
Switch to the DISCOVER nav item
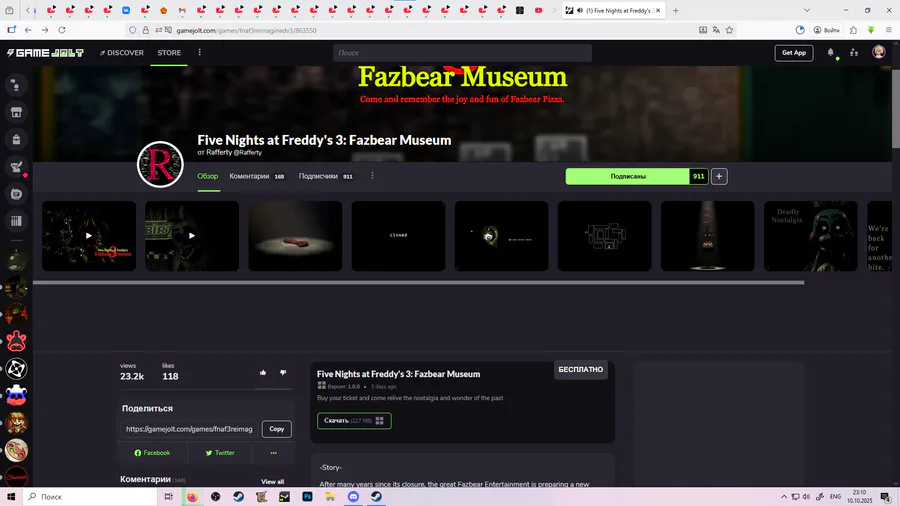[122, 53]
